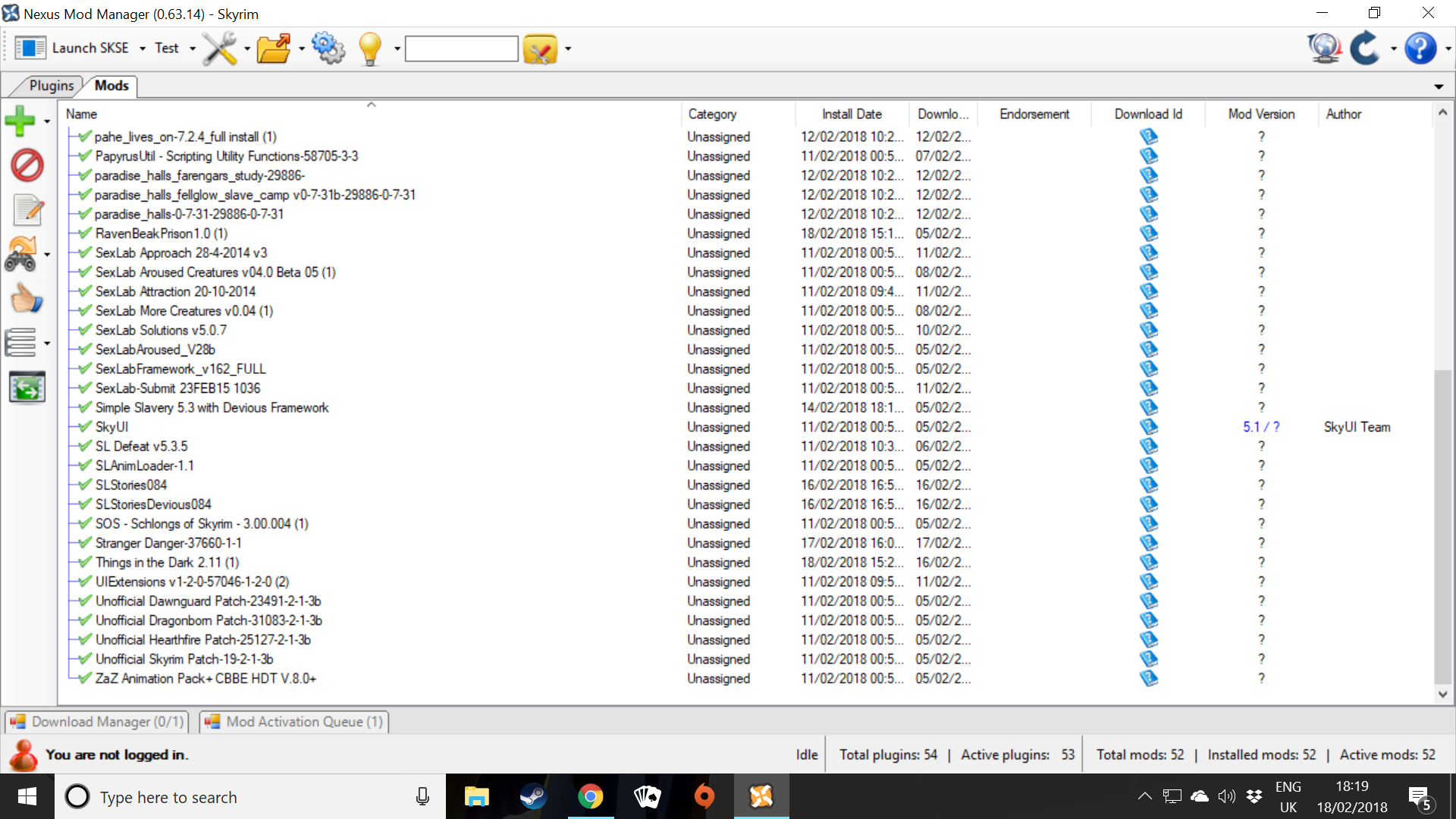
Task: Sort by the Install Date column header
Action: tap(851, 114)
